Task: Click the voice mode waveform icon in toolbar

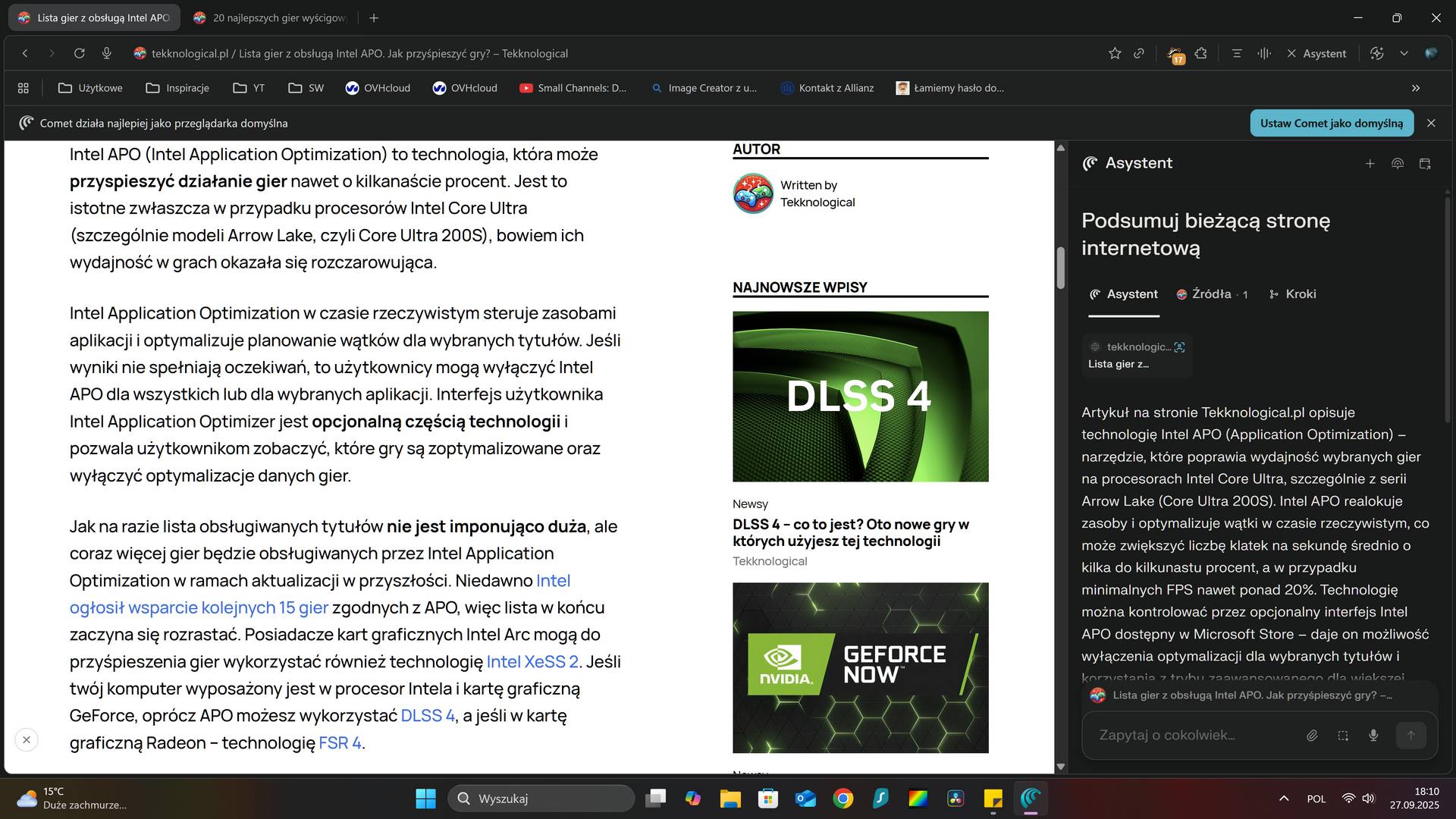Action: (1263, 54)
